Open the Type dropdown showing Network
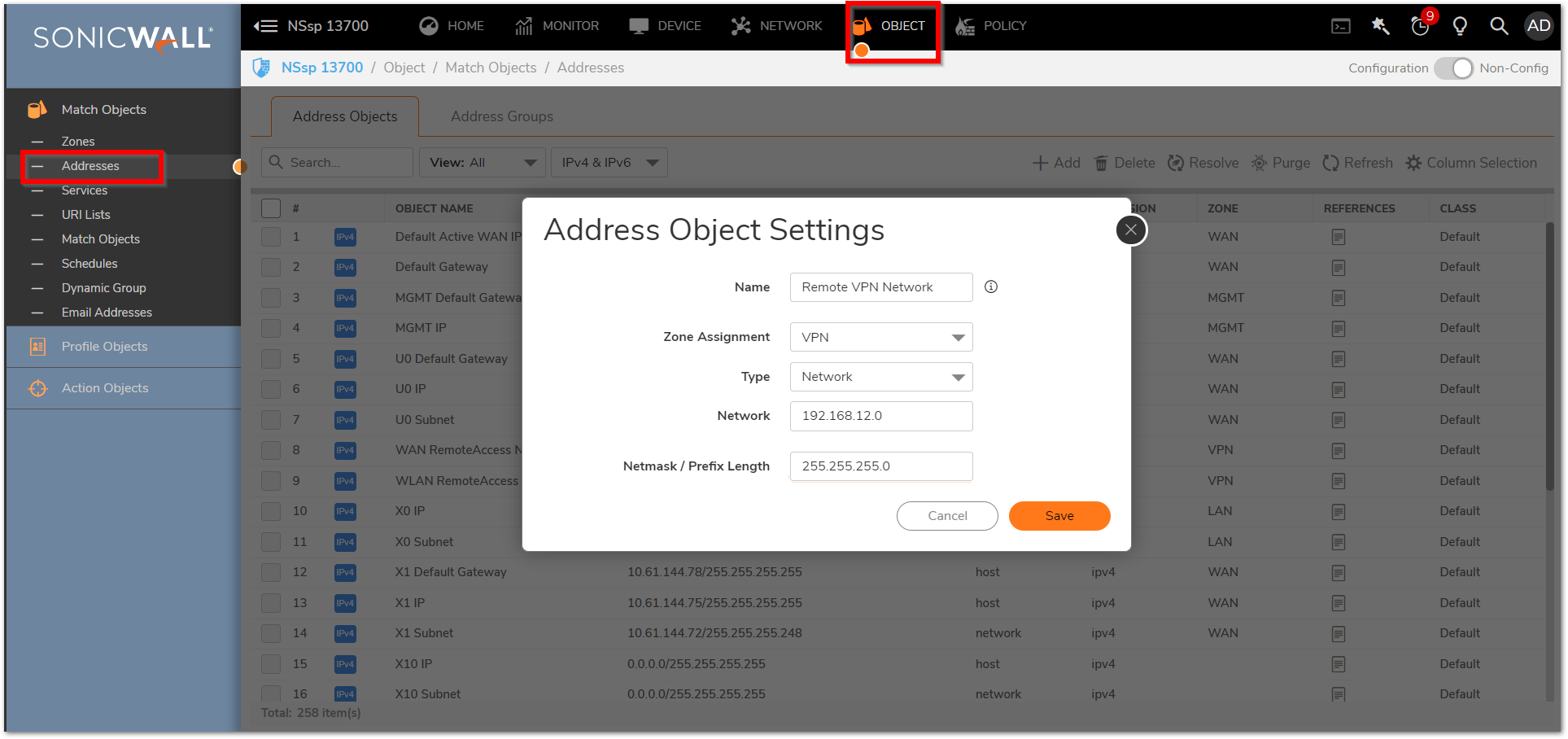The width and height of the screenshot is (1568, 739). [x=880, y=377]
